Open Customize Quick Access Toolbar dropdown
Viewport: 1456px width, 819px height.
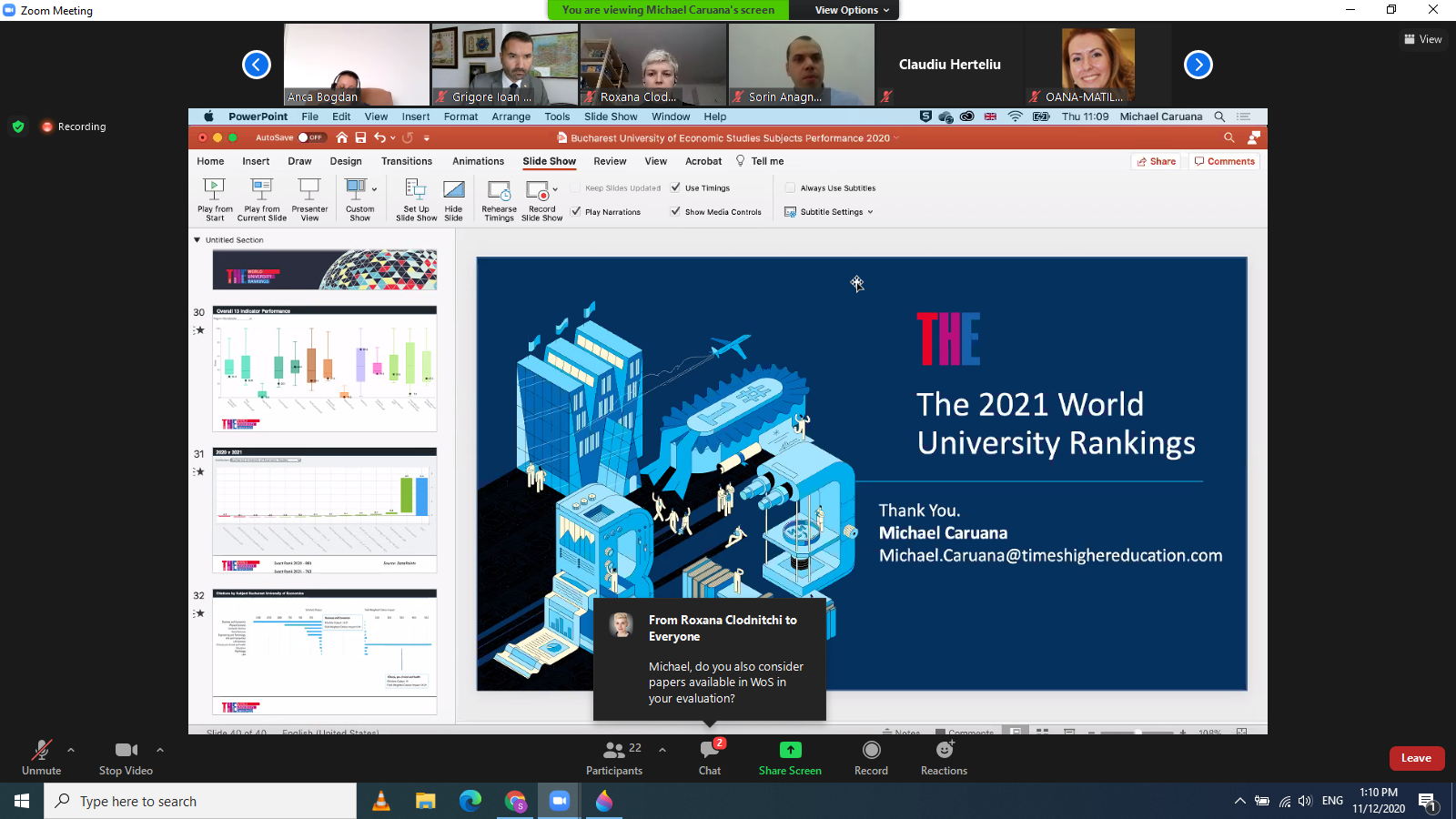coord(426,138)
